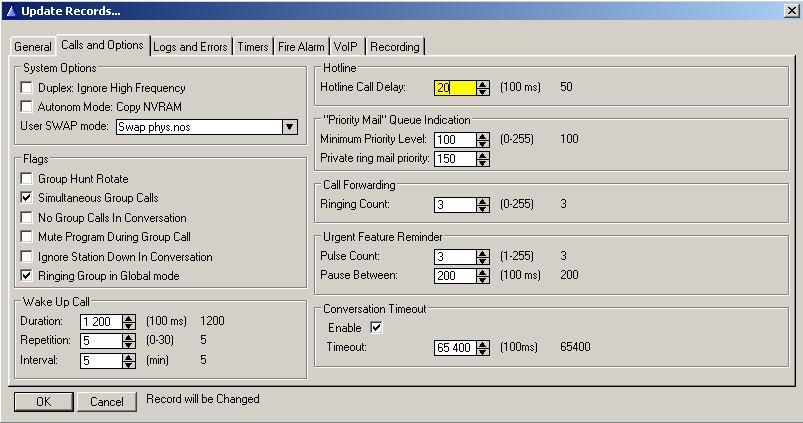The width and height of the screenshot is (803, 423).
Task: Check Autonom Mode: Copy NVRAM option
Action: pyautogui.click(x=27, y=107)
